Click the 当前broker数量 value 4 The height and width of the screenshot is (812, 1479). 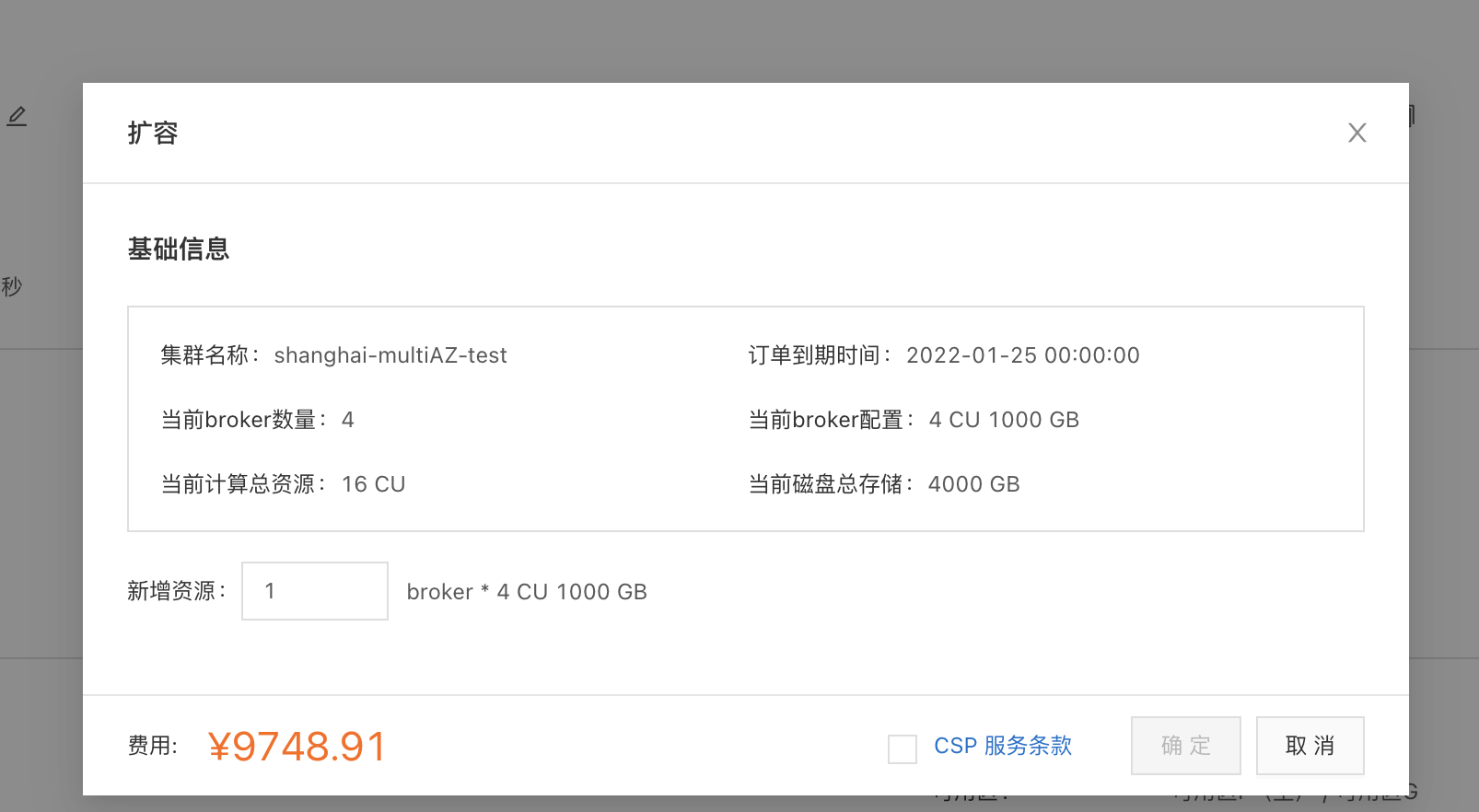(348, 420)
